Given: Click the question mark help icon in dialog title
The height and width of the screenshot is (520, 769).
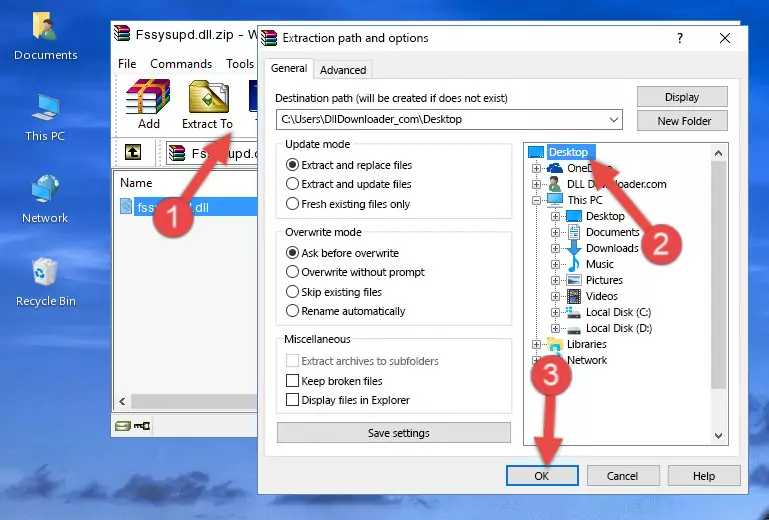Looking at the screenshot, I should pyautogui.click(x=680, y=38).
